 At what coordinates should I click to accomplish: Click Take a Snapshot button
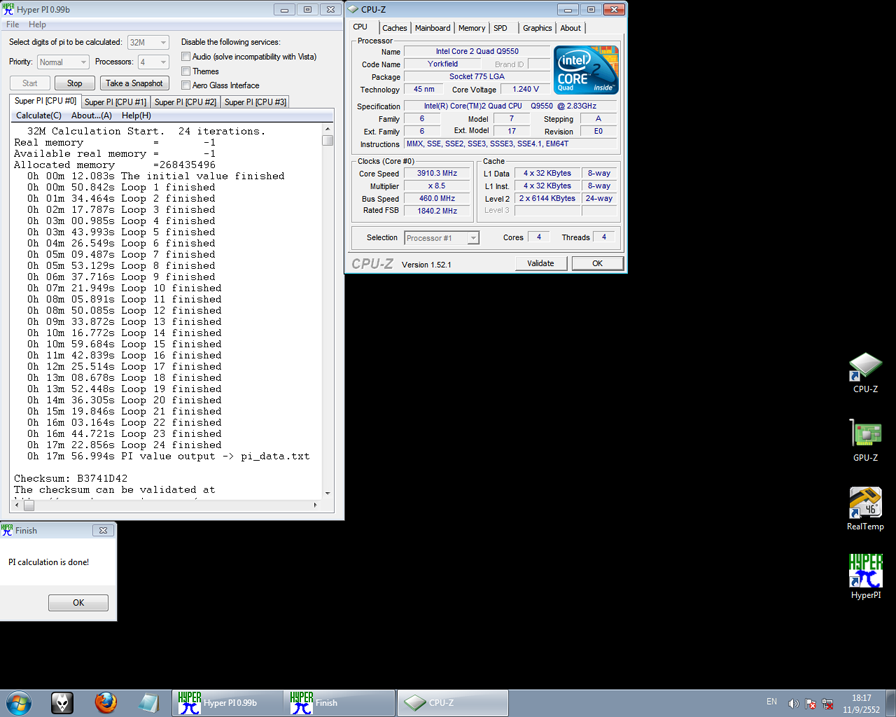coord(134,83)
